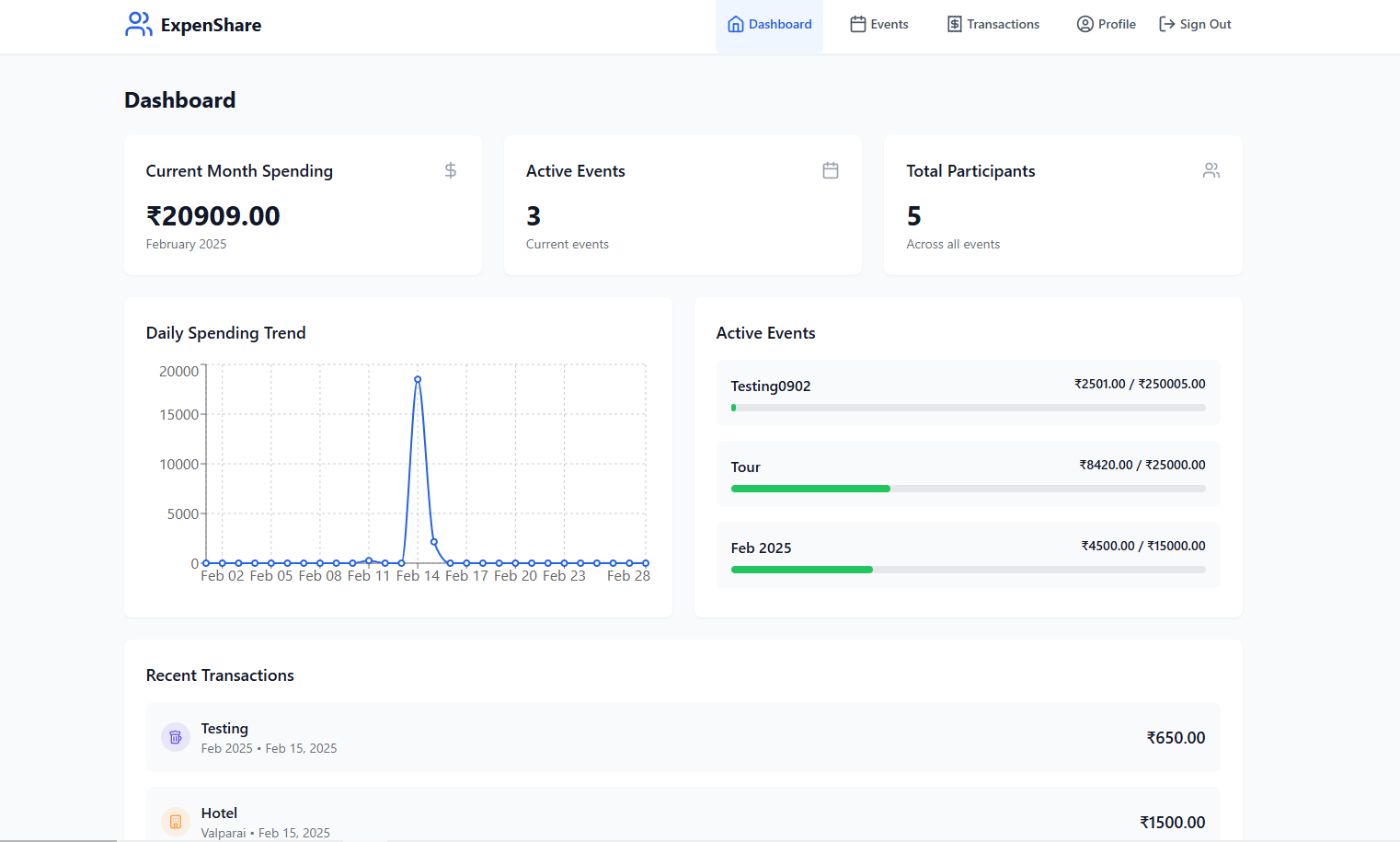Select the Sign Out link

[x=1195, y=25]
